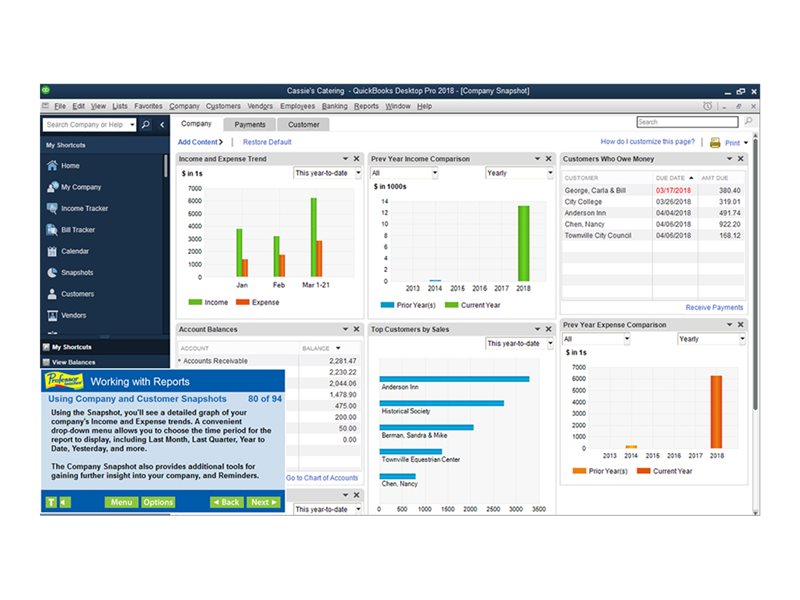800x600 pixels.
Task: Open Bill Tracker in the sidebar
Action: coord(77,230)
